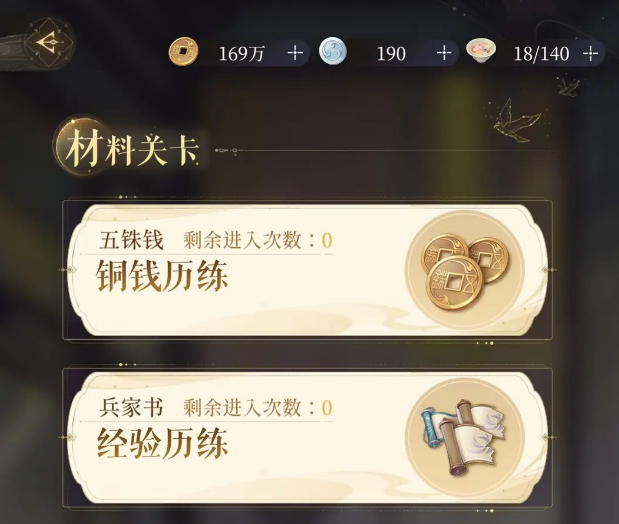Click the copper coin currency icon
619x524 pixels.
pyautogui.click(x=184, y=51)
